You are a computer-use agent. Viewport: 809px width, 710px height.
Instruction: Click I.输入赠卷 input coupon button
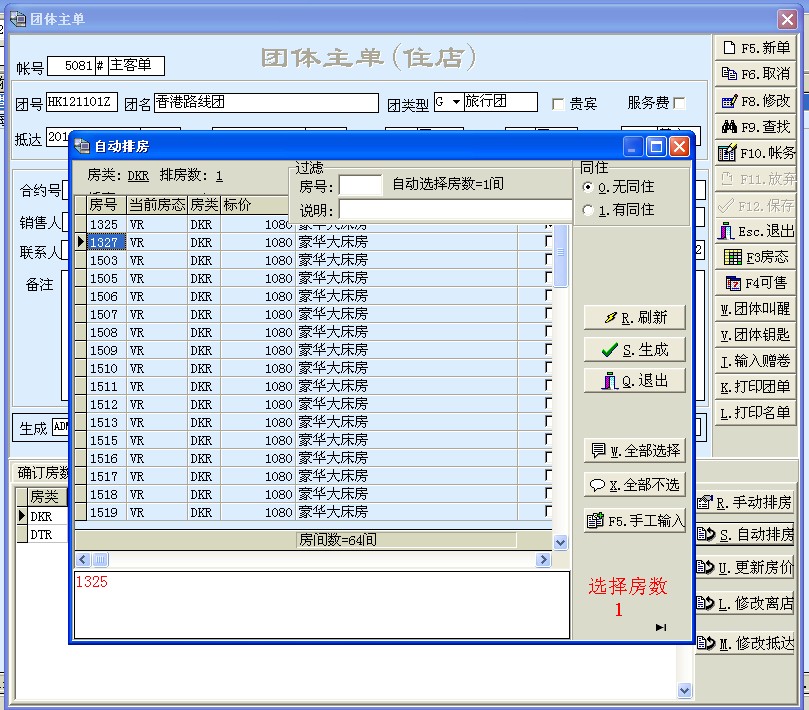755,361
